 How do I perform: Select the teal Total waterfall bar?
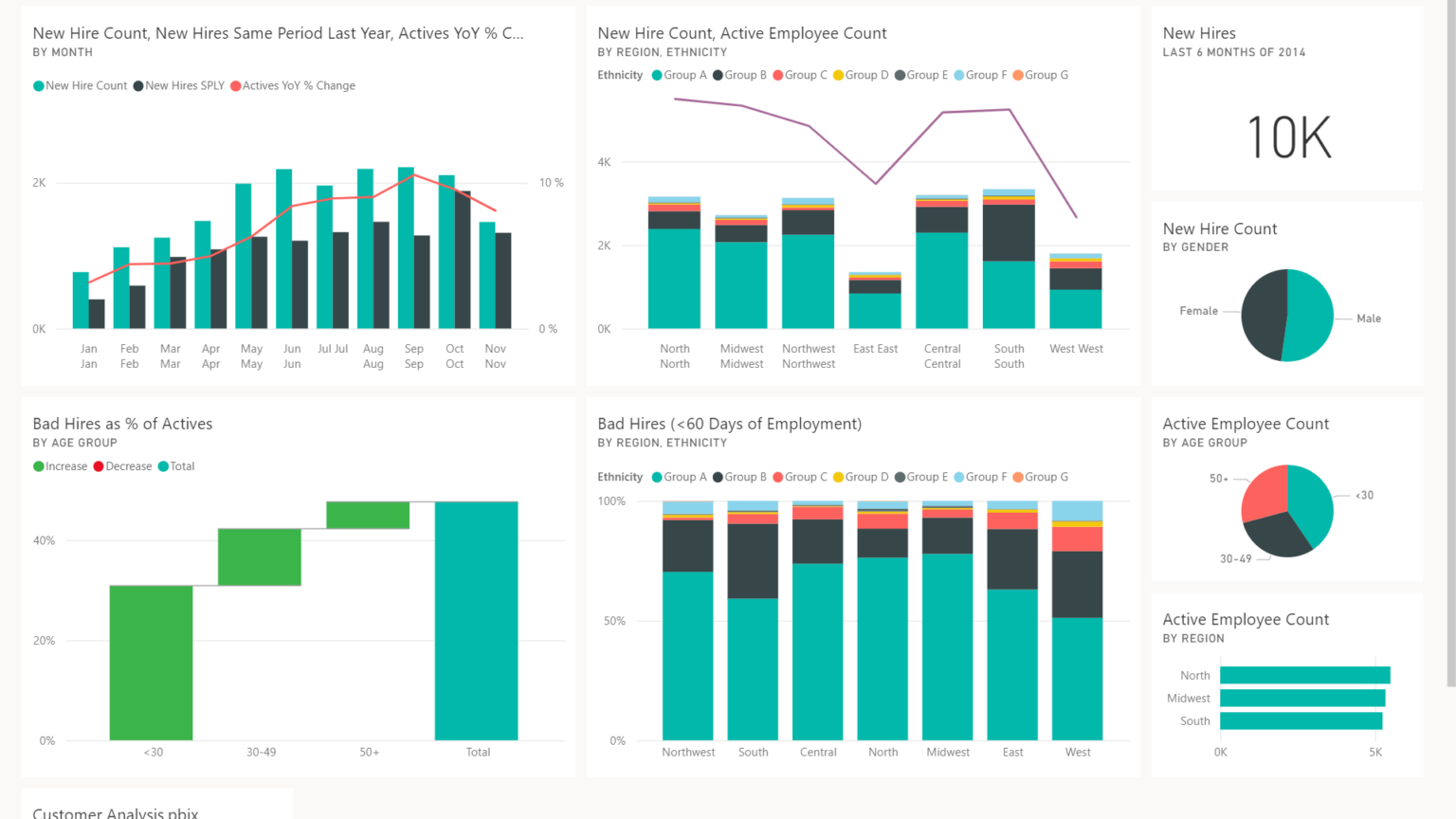477,621
